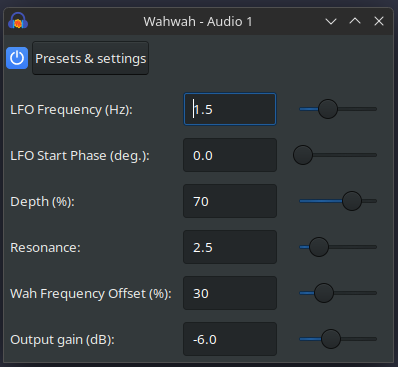Minimize window with the down chevron

pos(331,22)
